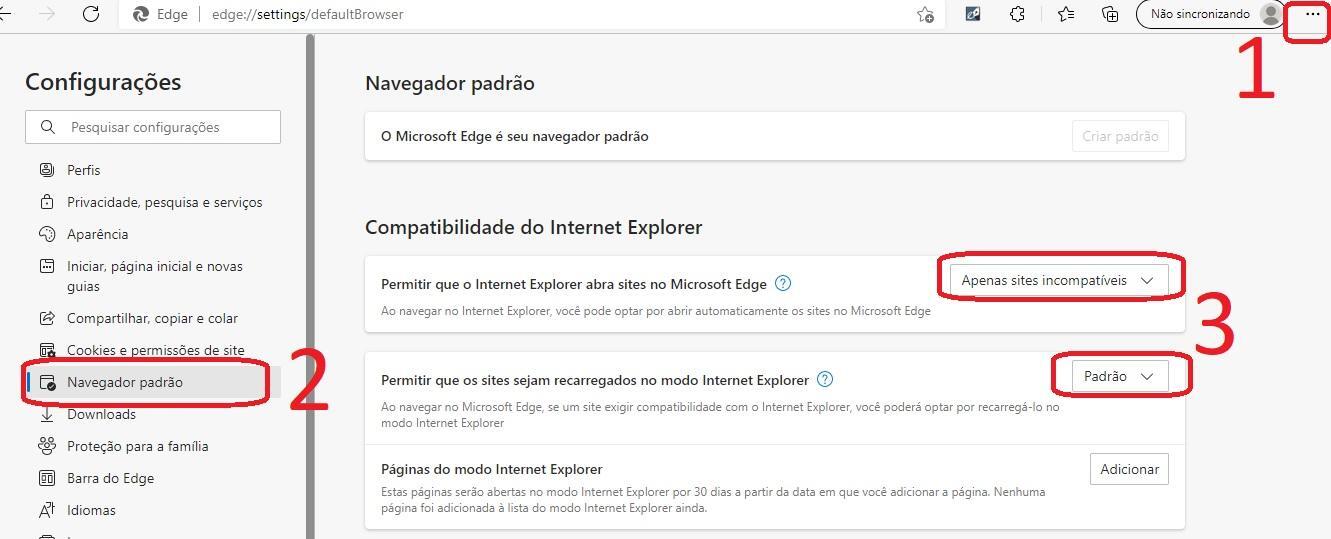Screen dimensions: 1331x539
Task: Click the Cookies e permissões icon
Action: pyautogui.click(x=46, y=350)
